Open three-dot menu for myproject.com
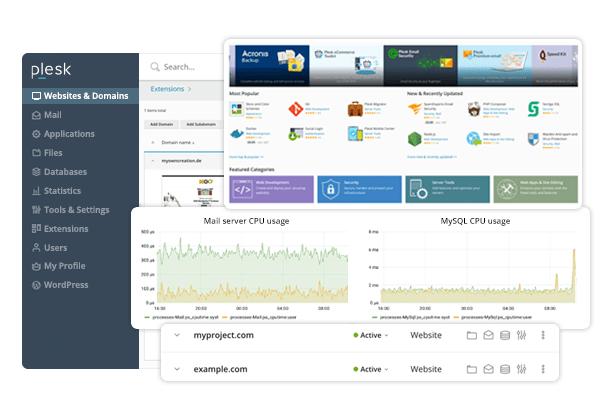The height and width of the screenshot is (400, 600). (x=545, y=336)
